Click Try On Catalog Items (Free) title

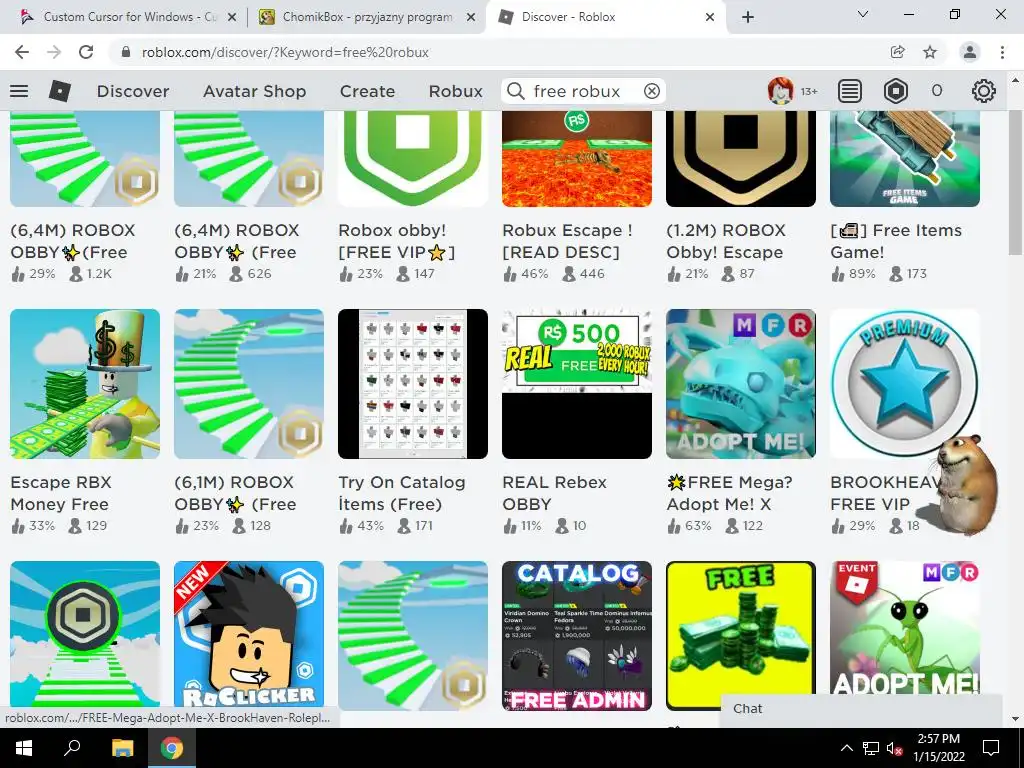click(402, 493)
